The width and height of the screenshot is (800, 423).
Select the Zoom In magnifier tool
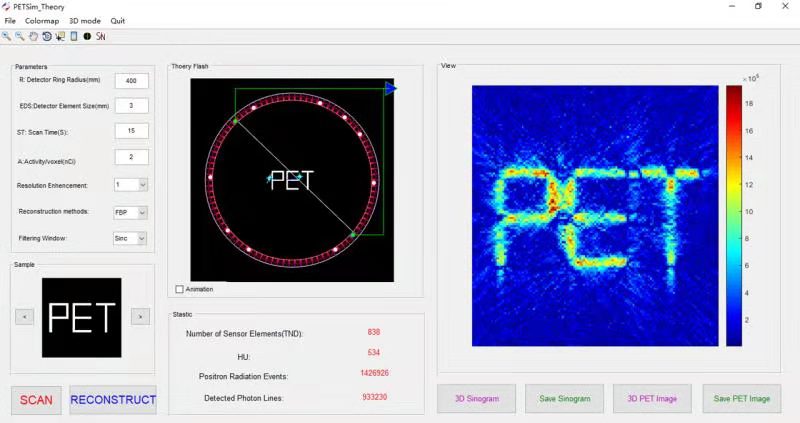[x=7, y=36]
